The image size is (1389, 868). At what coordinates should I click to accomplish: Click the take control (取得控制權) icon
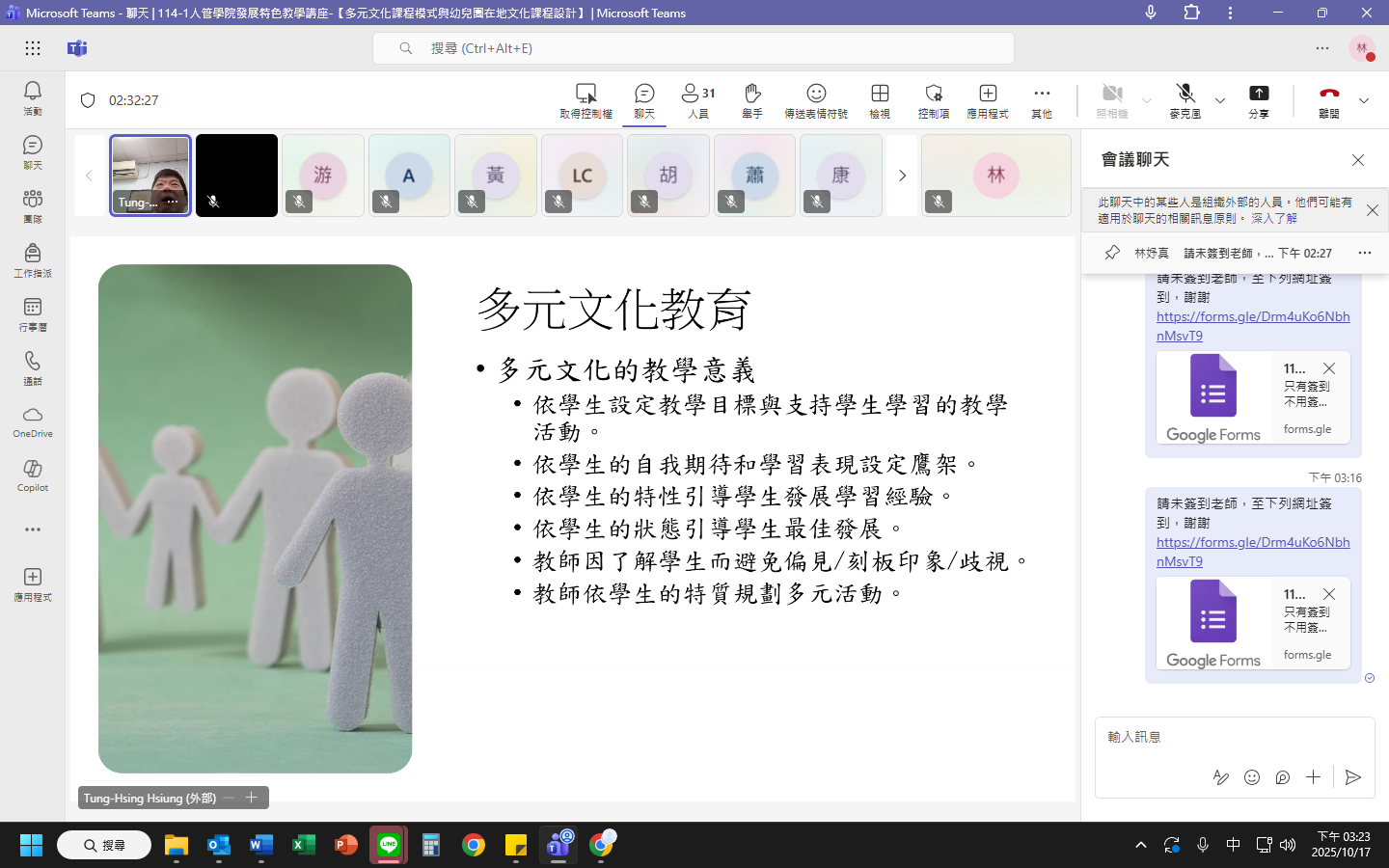tap(586, 95)
